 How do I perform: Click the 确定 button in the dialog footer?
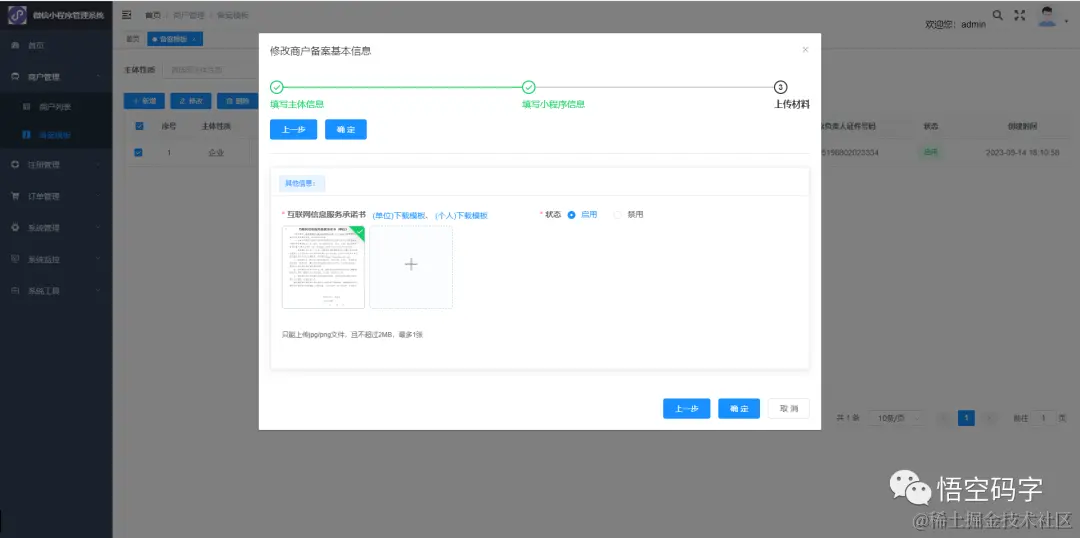738,408
